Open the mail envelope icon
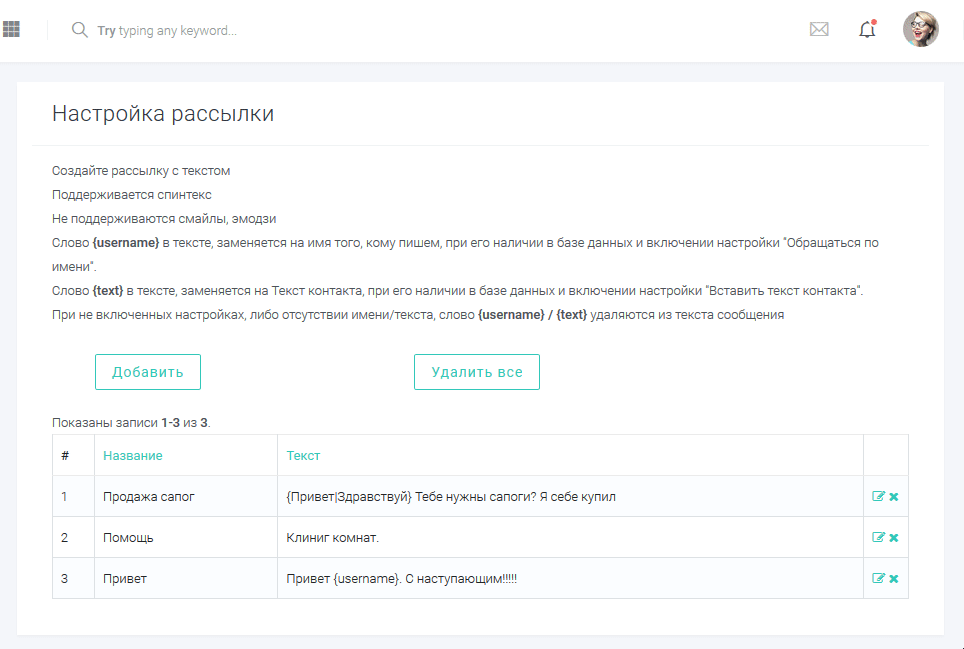 click(x=819, y=30)
